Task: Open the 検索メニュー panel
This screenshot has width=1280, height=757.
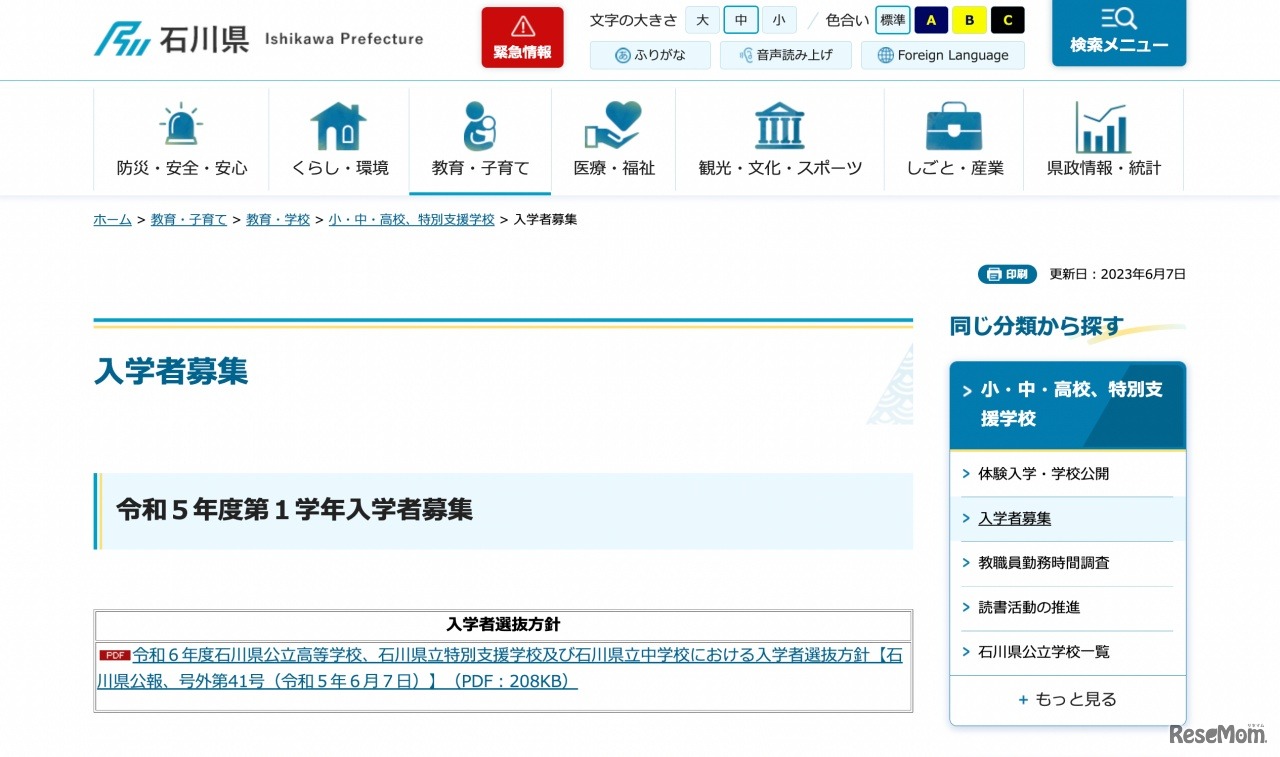Action: pos(1119,33)
